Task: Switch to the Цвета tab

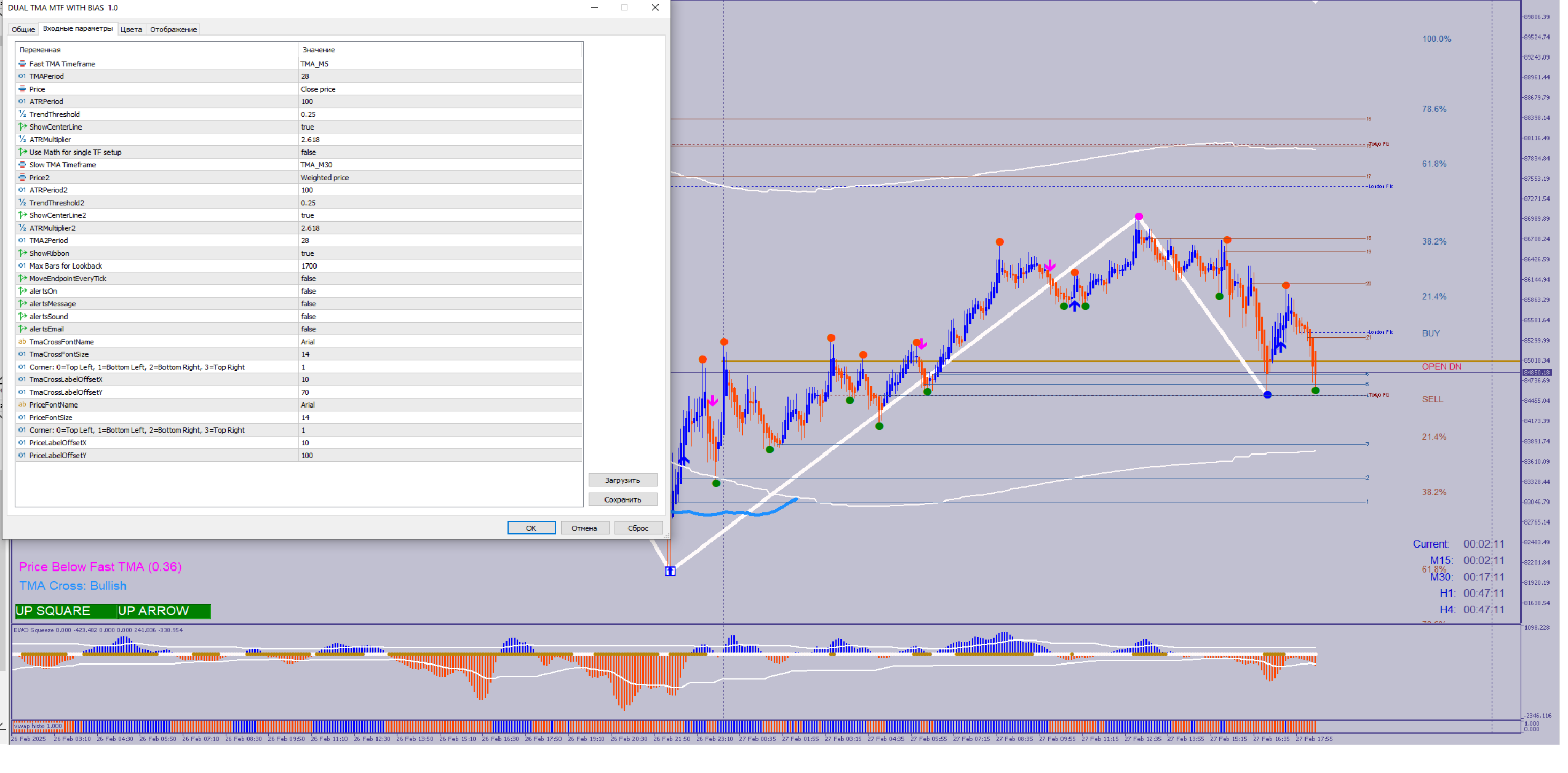Action: (x=131, y=30)
